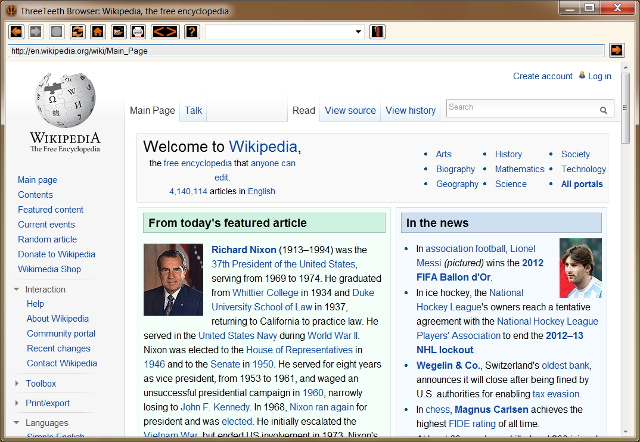The height and width of the screenshot is (442, 640).
Task: Click the 4,140,114 articles count link
Action: coord(188,191)
